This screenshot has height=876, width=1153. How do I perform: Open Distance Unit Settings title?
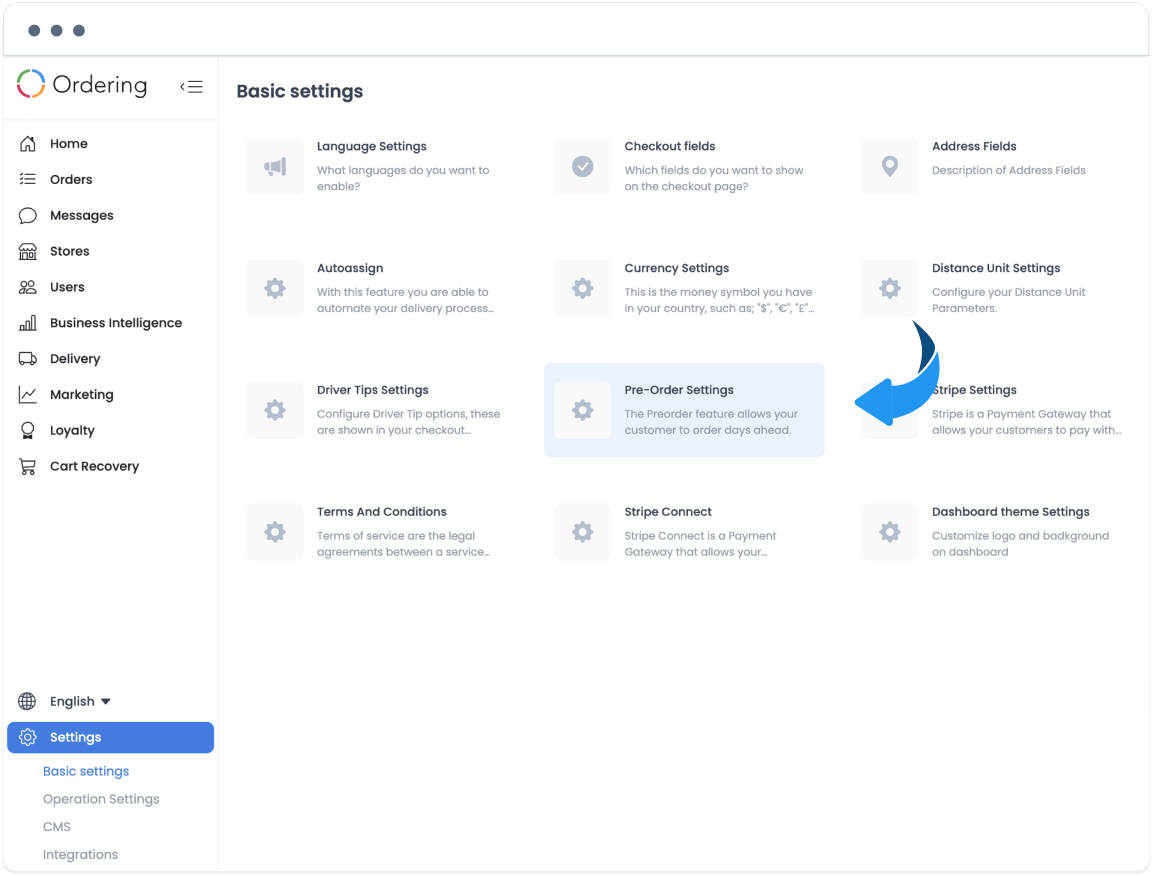click(996, 268)
